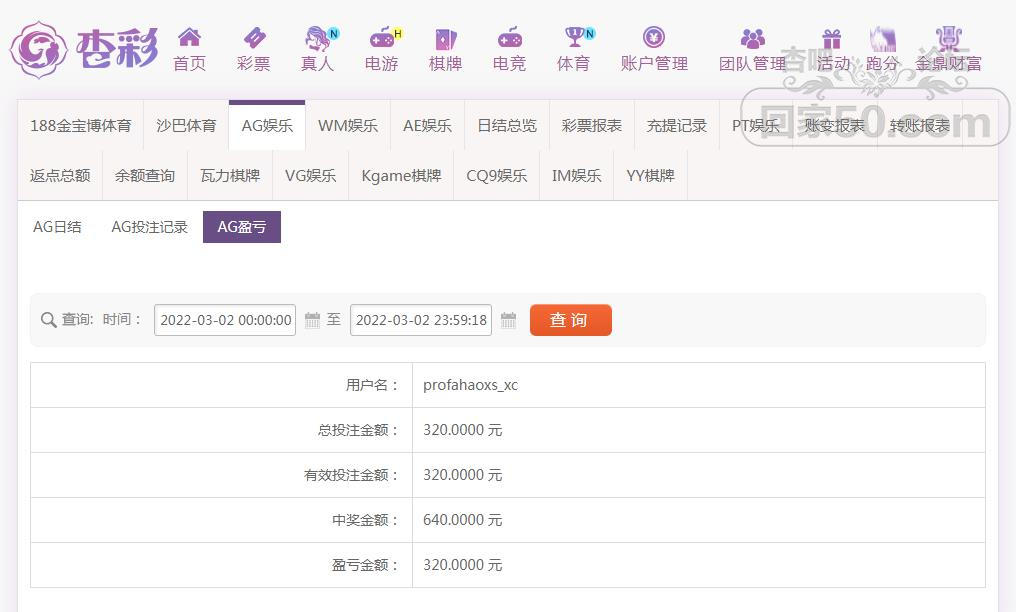
Task: Open account management yen coin icon
Action: pos(654,38)
